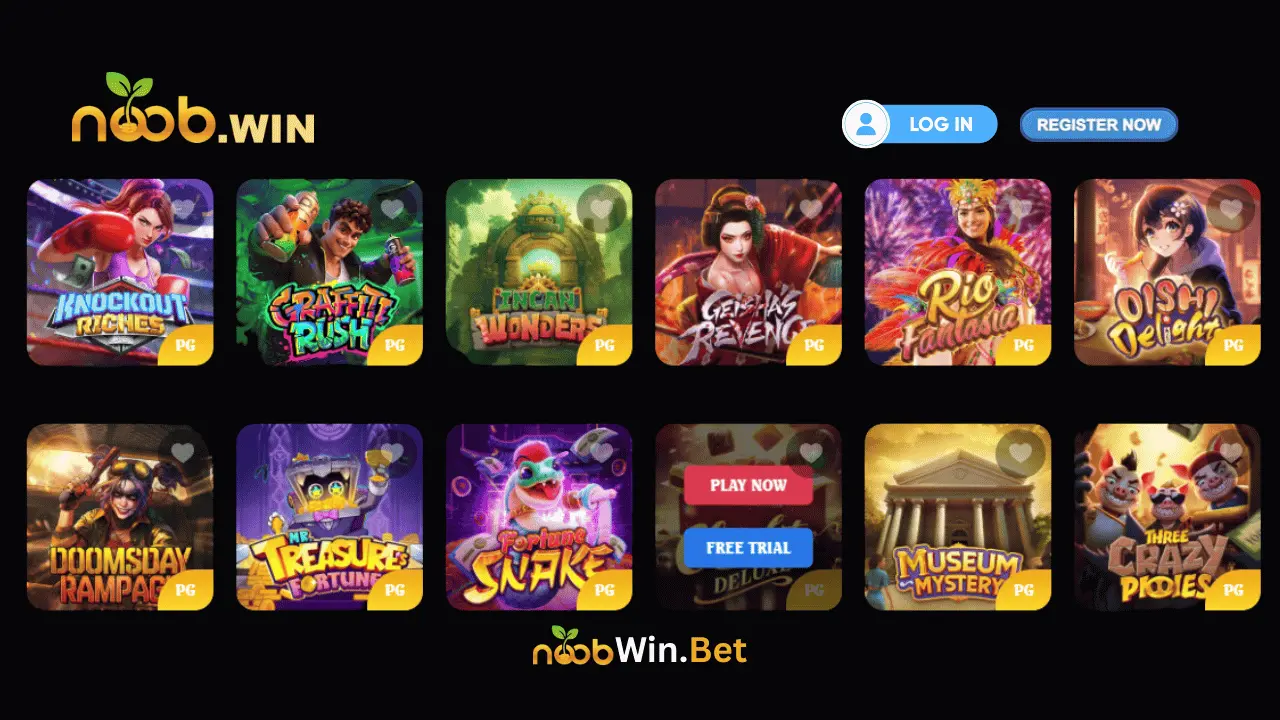Screen dimensions: 1280x720
Task: Favorite the Incan Wonders game
Action: tap(601, 209)
